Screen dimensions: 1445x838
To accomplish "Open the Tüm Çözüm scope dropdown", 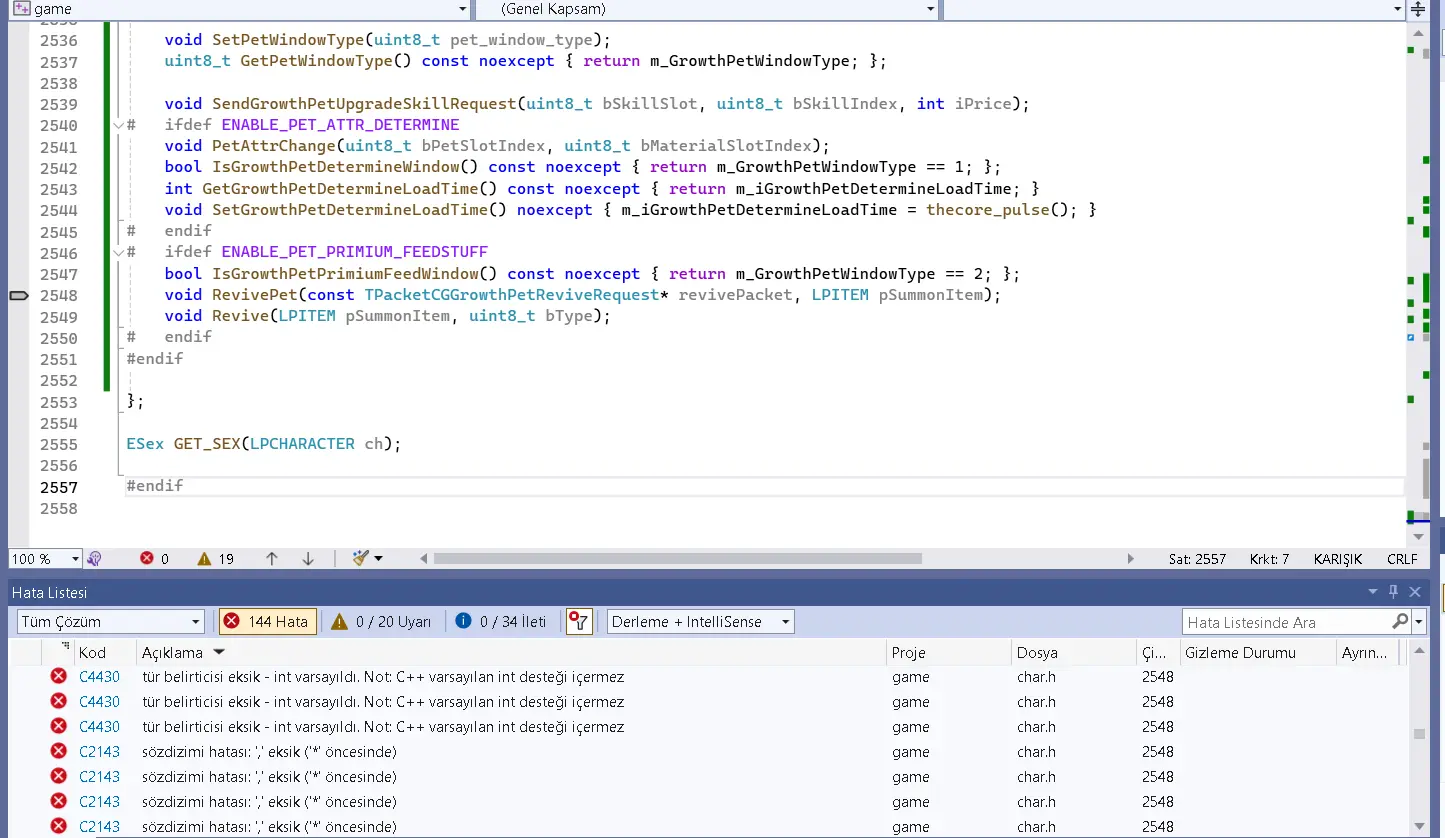I will click(x=110, y=622).
